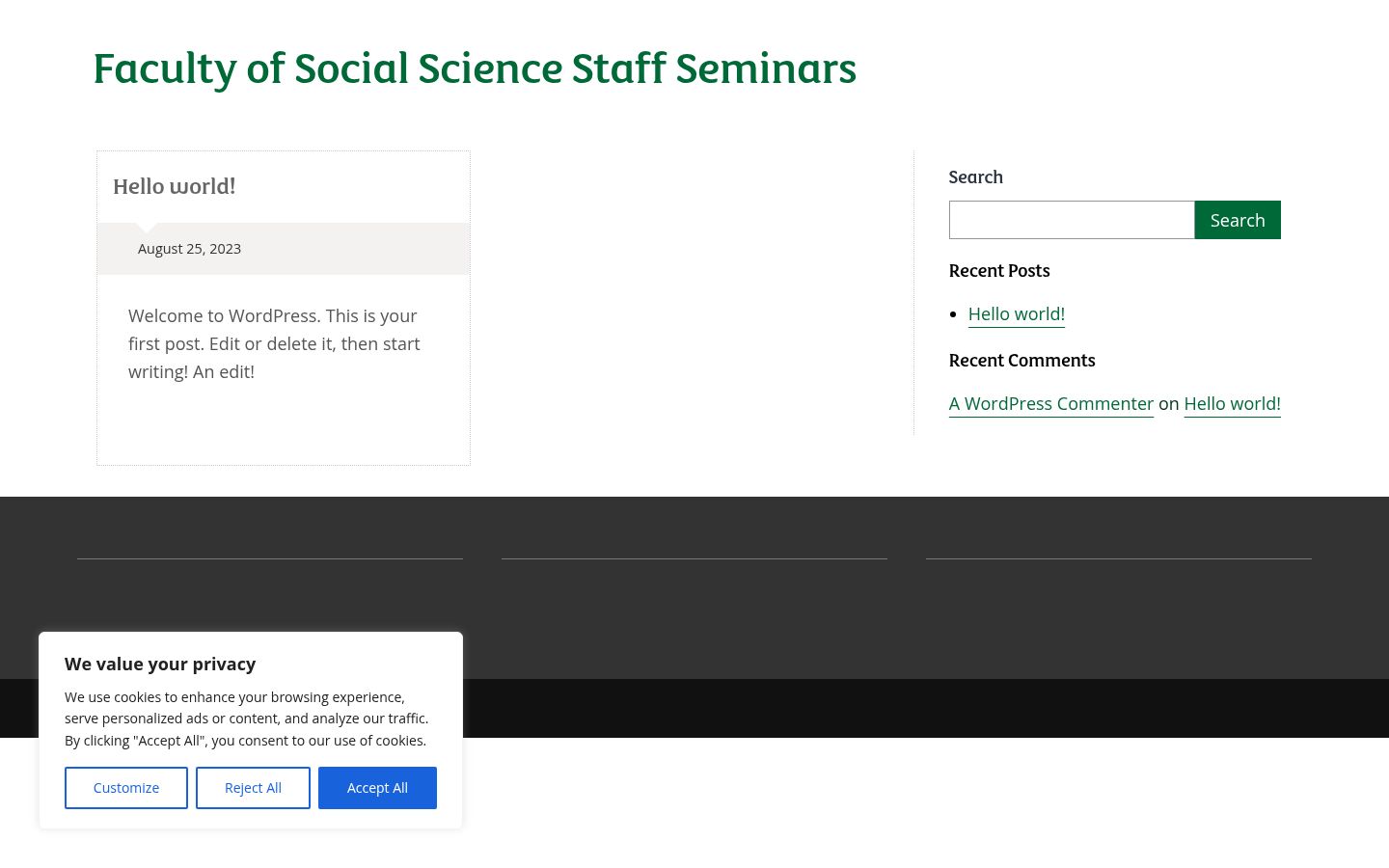Open the Faculty of Social Science Staff Seminars site title
Screen dimensions: 1389x868
[x=475, y=68]
